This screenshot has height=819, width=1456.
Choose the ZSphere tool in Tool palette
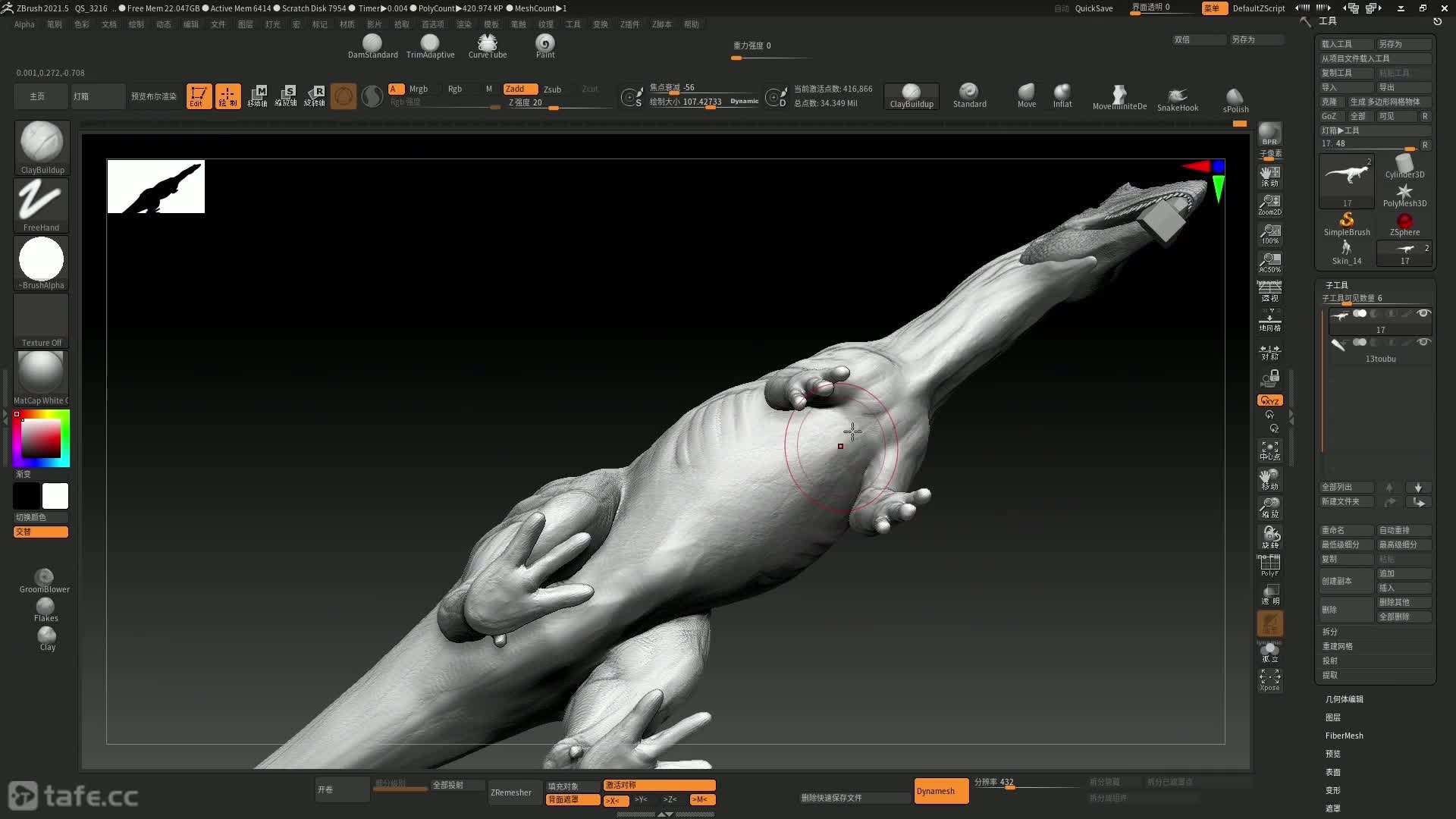[1404, 224]
